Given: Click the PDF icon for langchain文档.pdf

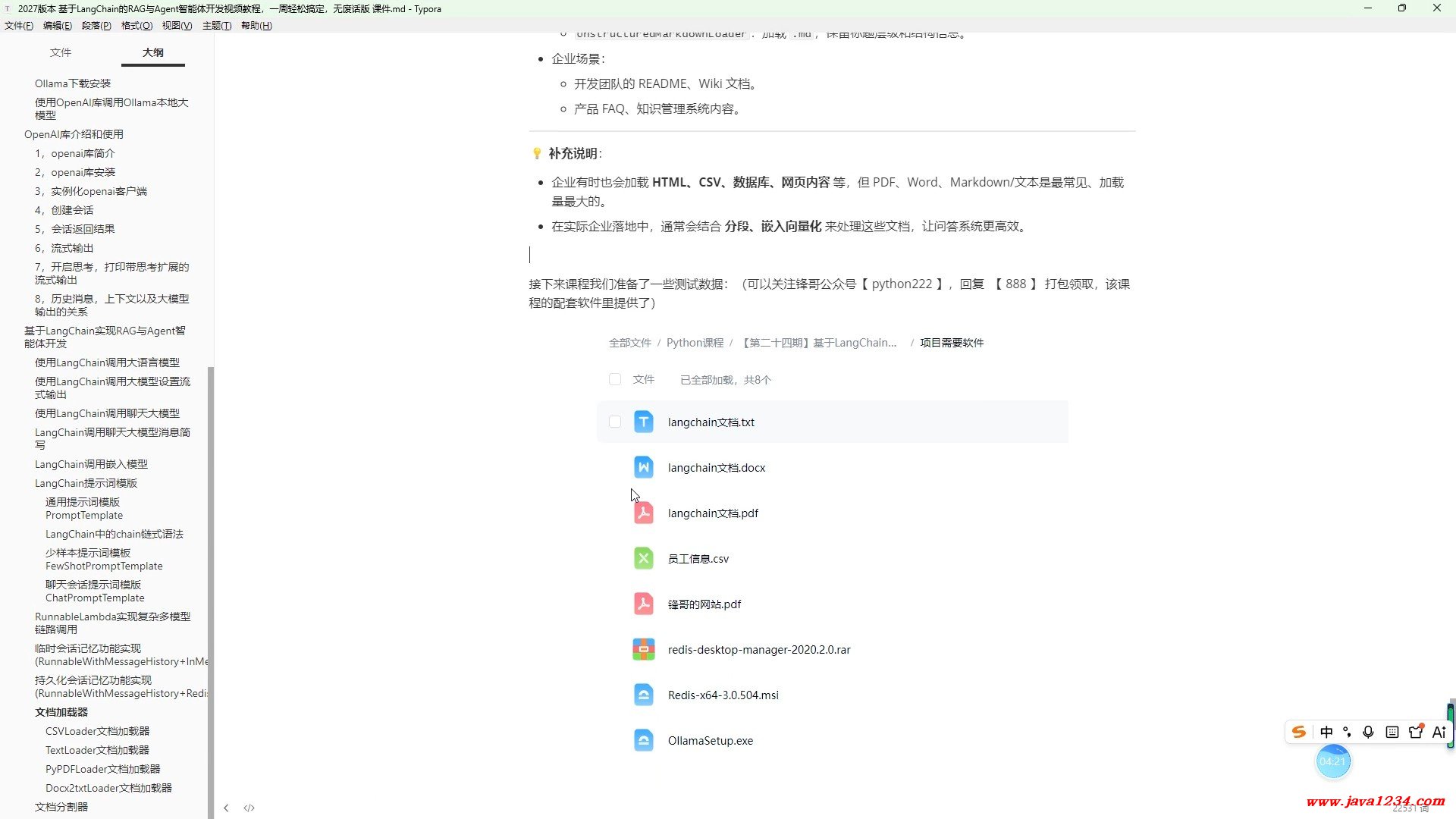Looking at the screenshot, I should (643, 513).
